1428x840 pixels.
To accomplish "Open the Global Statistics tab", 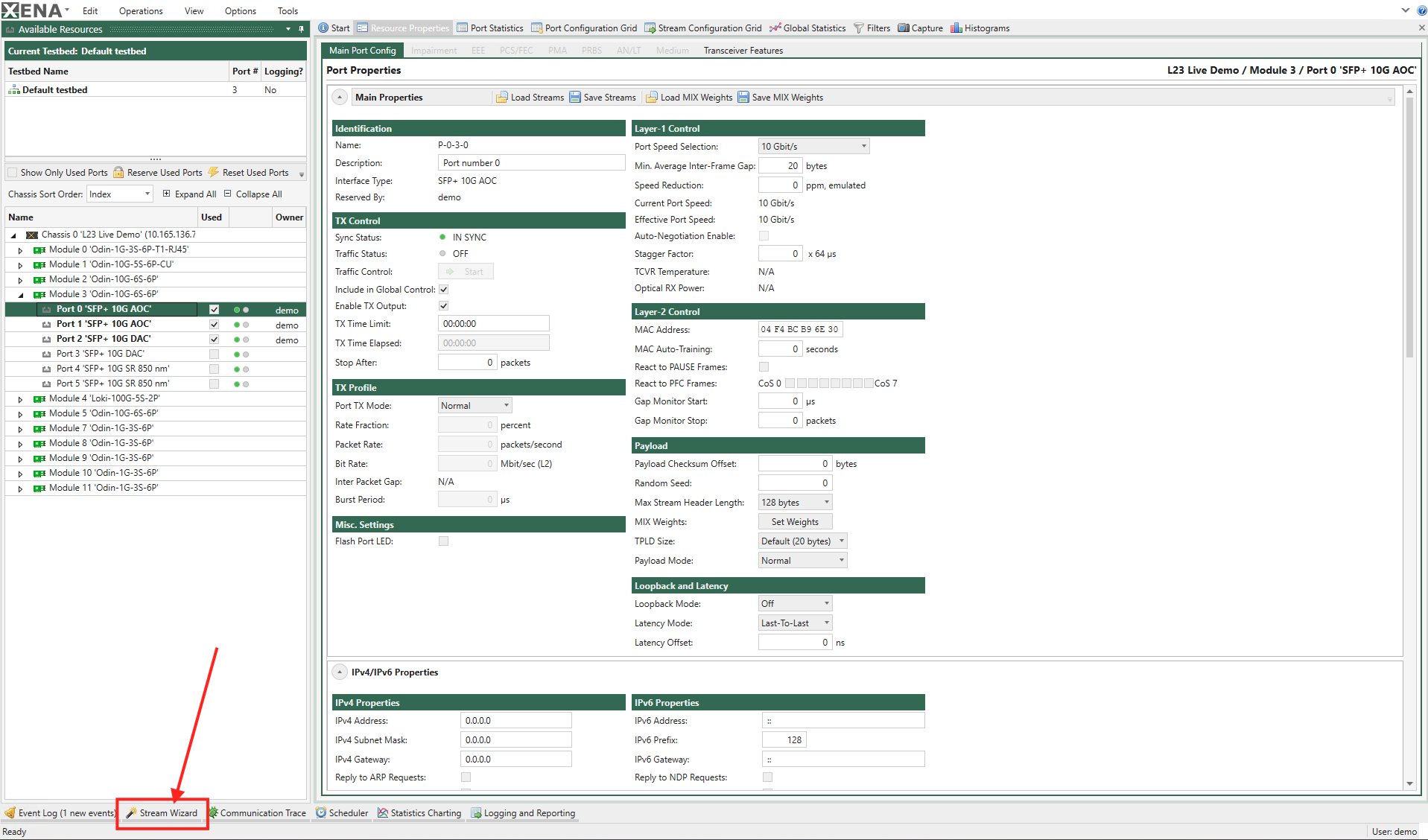I will tap(807, 28).
